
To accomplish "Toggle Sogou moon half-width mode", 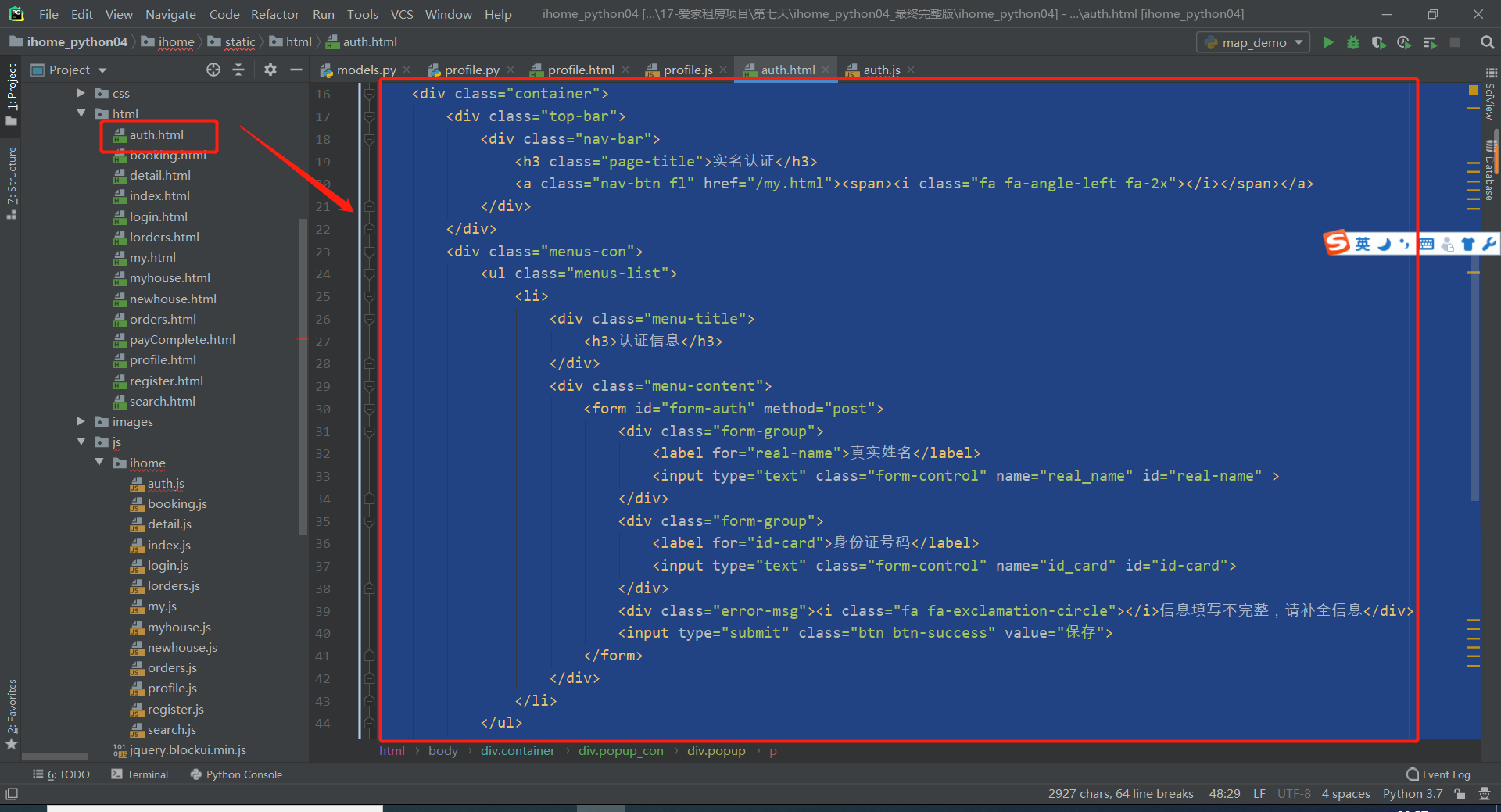I will pos(1384,244).
